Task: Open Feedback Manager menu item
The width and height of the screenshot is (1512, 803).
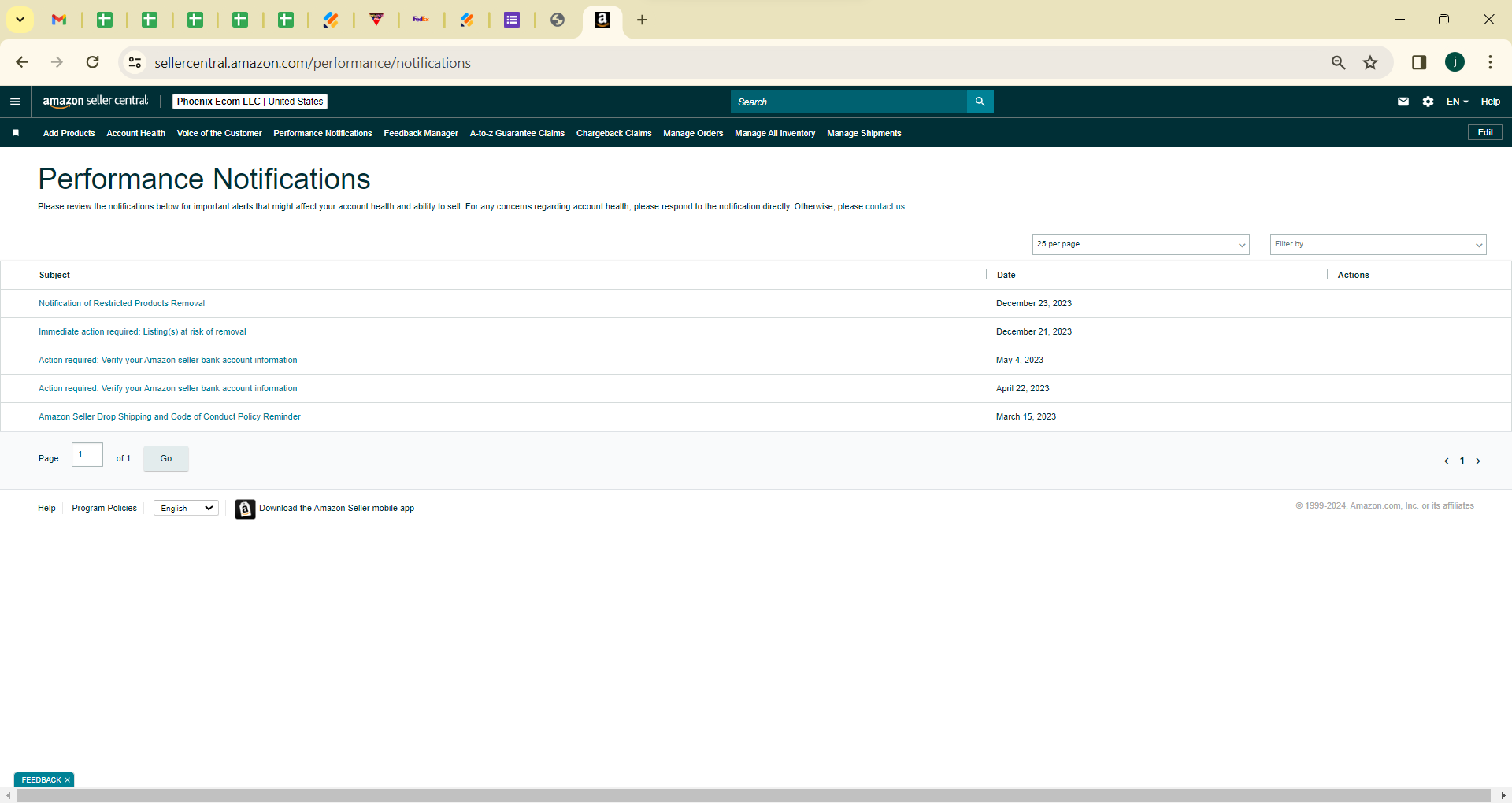Action: tap(421, 133)
